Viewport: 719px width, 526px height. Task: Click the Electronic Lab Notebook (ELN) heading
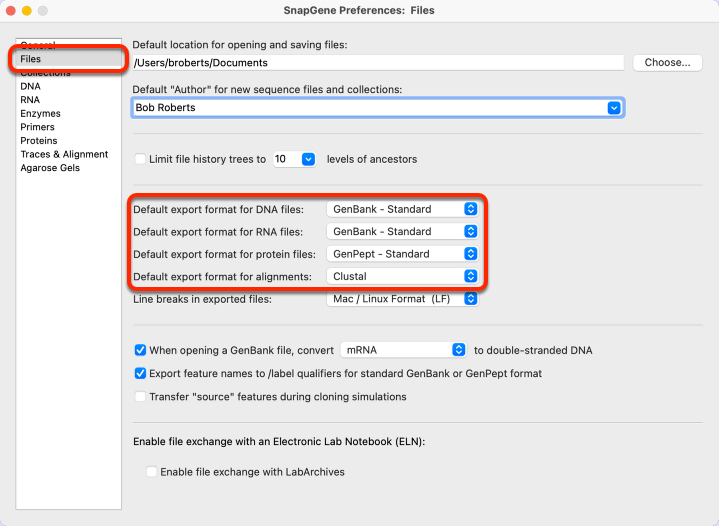tap(279, 442)
